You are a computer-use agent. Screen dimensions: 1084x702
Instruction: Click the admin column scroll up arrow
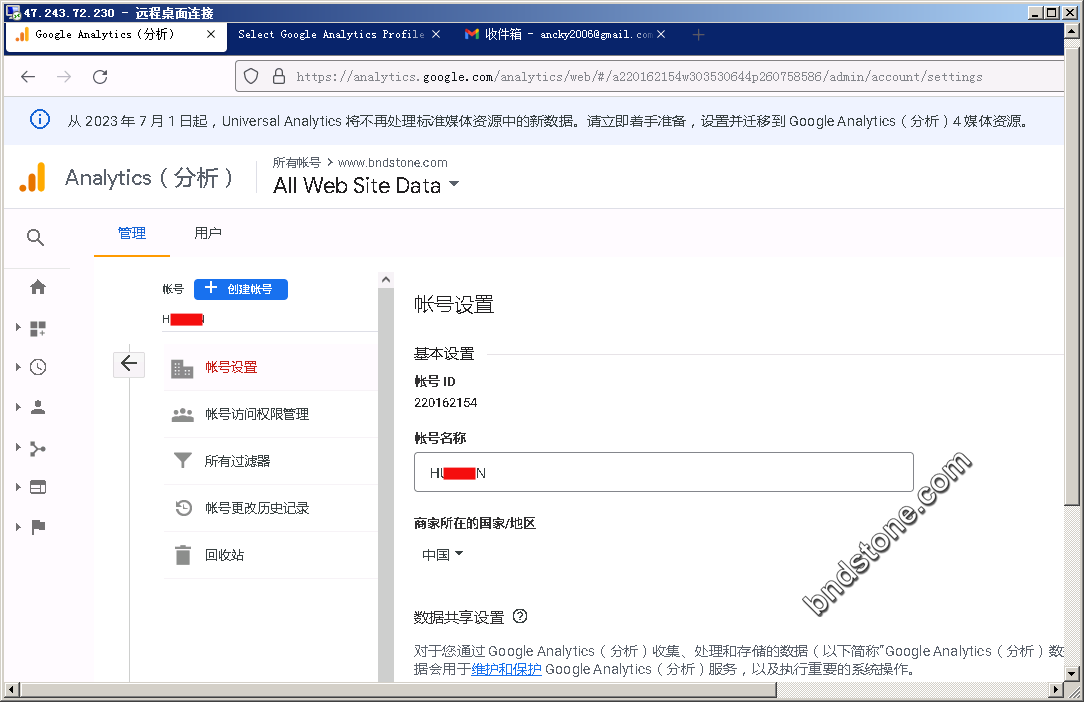tap(386, 279)
